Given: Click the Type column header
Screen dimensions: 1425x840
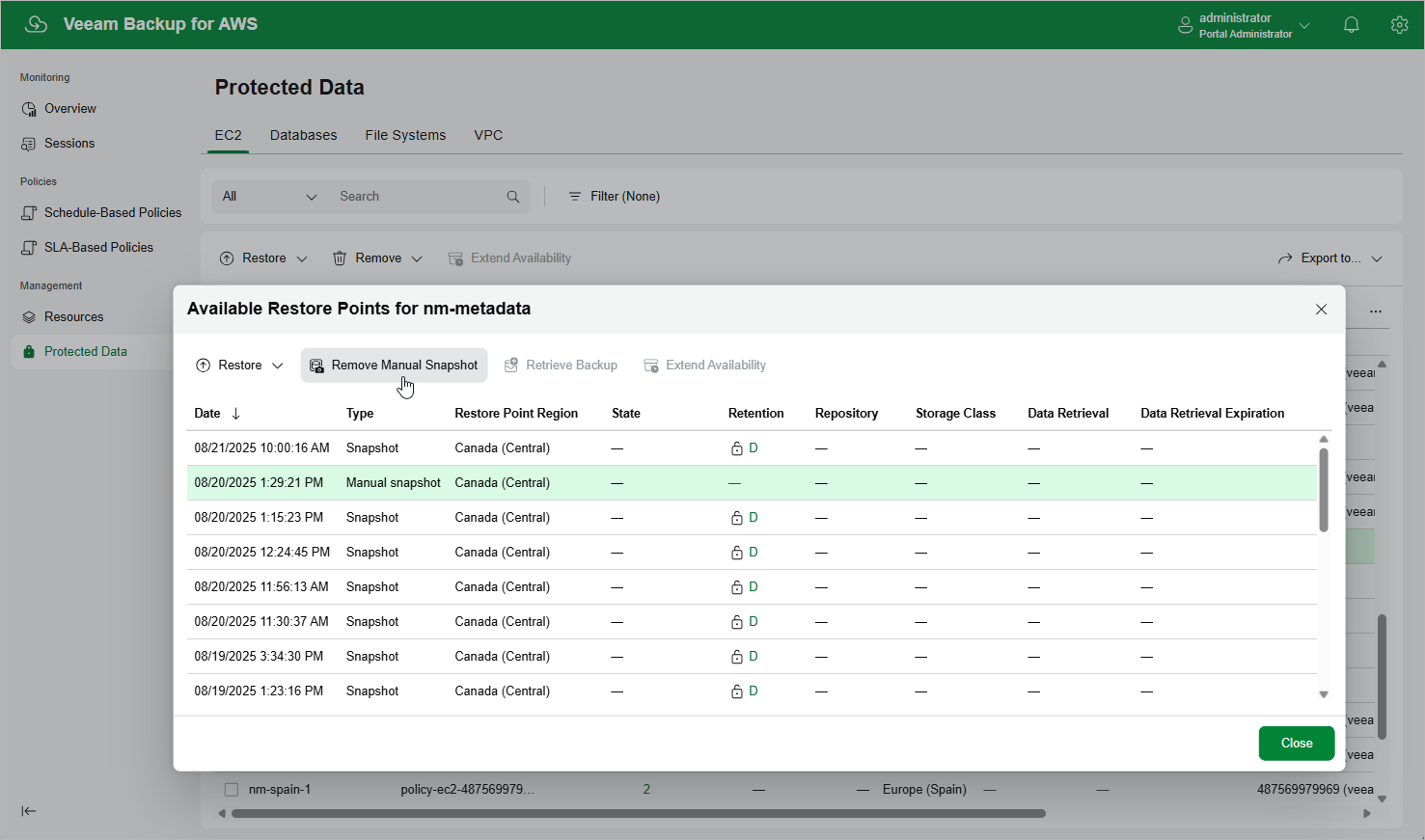Looking at the screenshot, I should tap(360, 414).
